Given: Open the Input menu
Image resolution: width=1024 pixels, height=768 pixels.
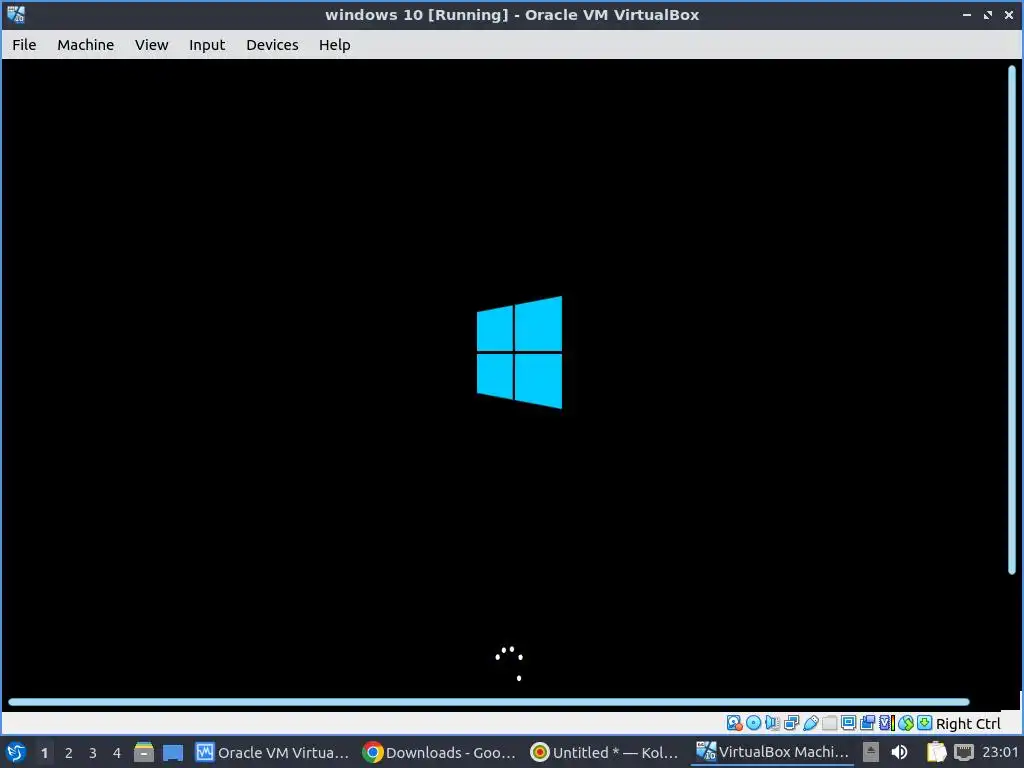Looking at the screenshot, I should coord(207,45).
